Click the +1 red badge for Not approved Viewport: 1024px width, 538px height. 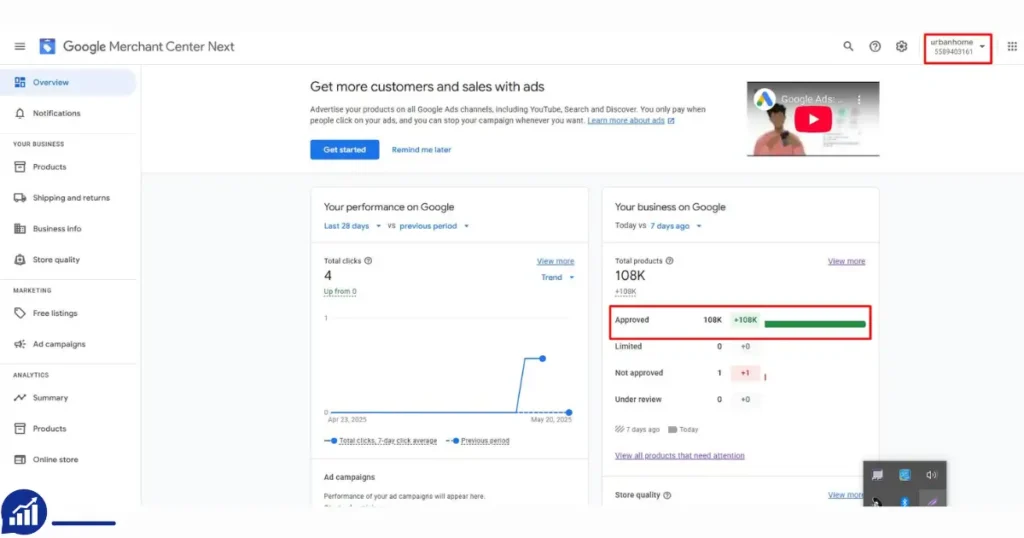(745, 373)
